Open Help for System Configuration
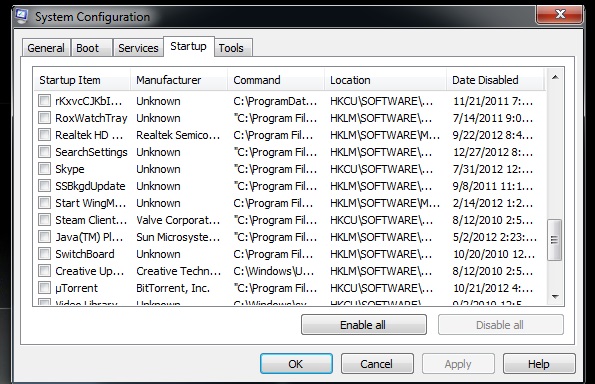 tap(539, 364)
